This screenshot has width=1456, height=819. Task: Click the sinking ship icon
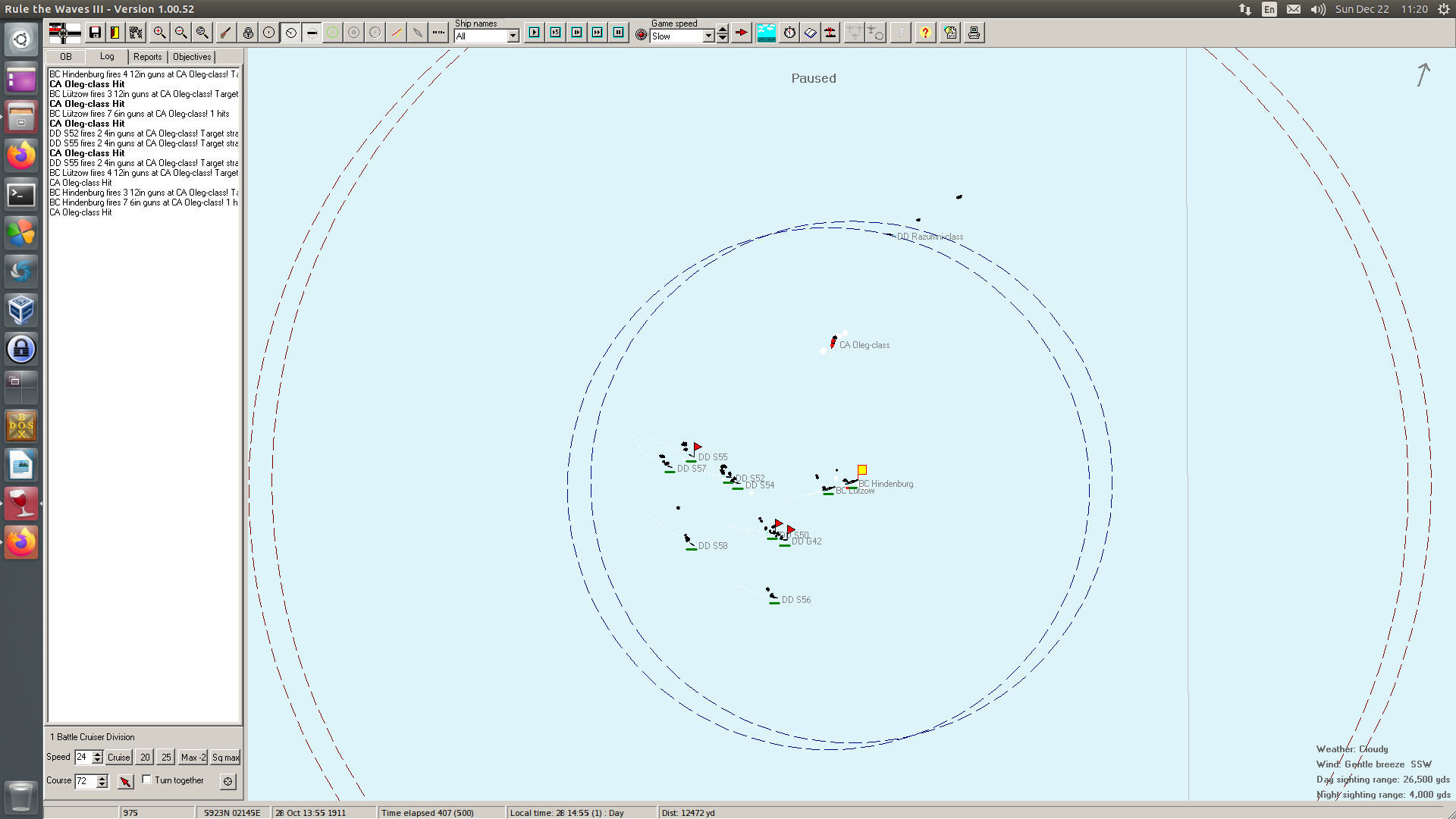pos(831,33)
